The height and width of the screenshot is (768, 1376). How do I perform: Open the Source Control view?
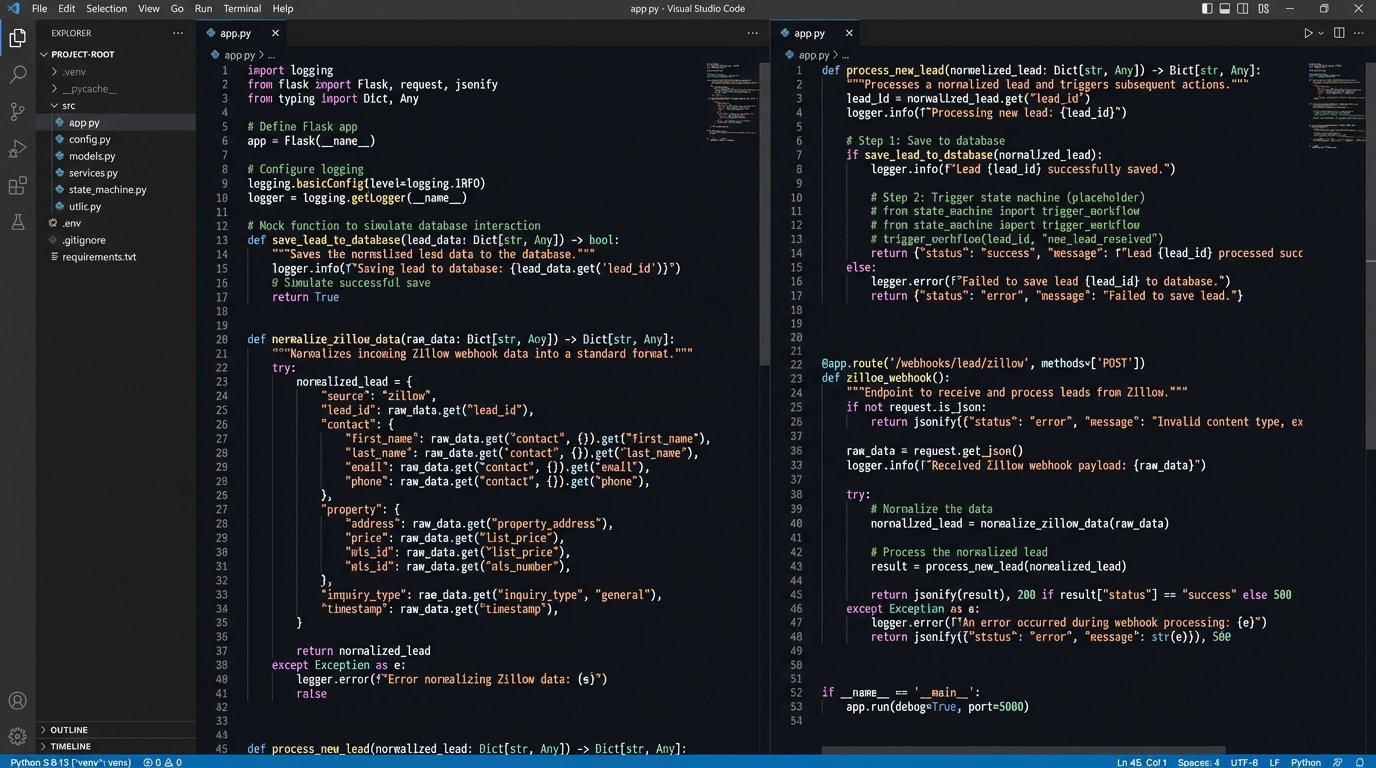(17, 112)
